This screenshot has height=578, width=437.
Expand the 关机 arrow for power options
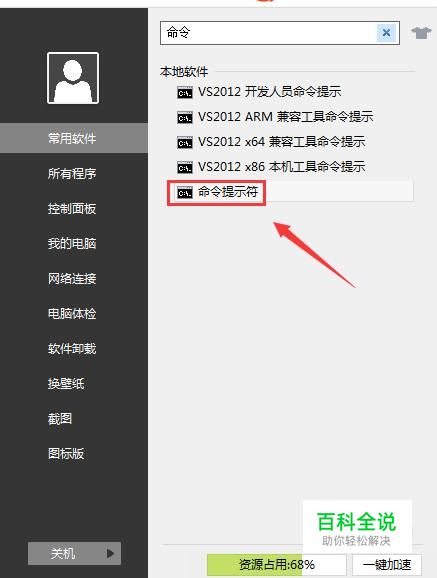click(110, 553)
